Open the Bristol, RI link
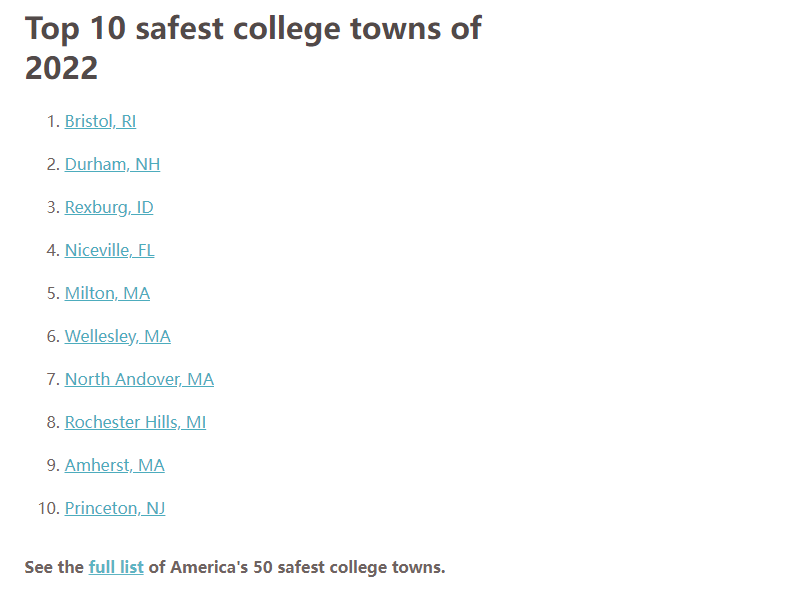The image size is (794, 597). click(x=100, y=122)
